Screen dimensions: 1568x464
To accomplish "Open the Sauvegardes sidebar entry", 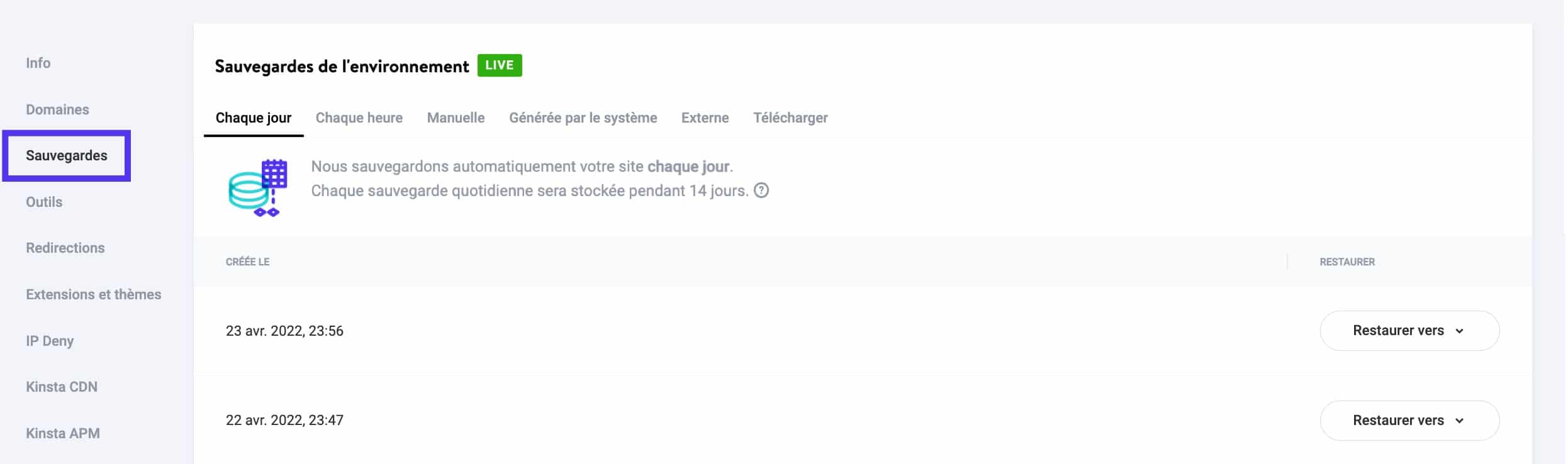I will point(66,155).
